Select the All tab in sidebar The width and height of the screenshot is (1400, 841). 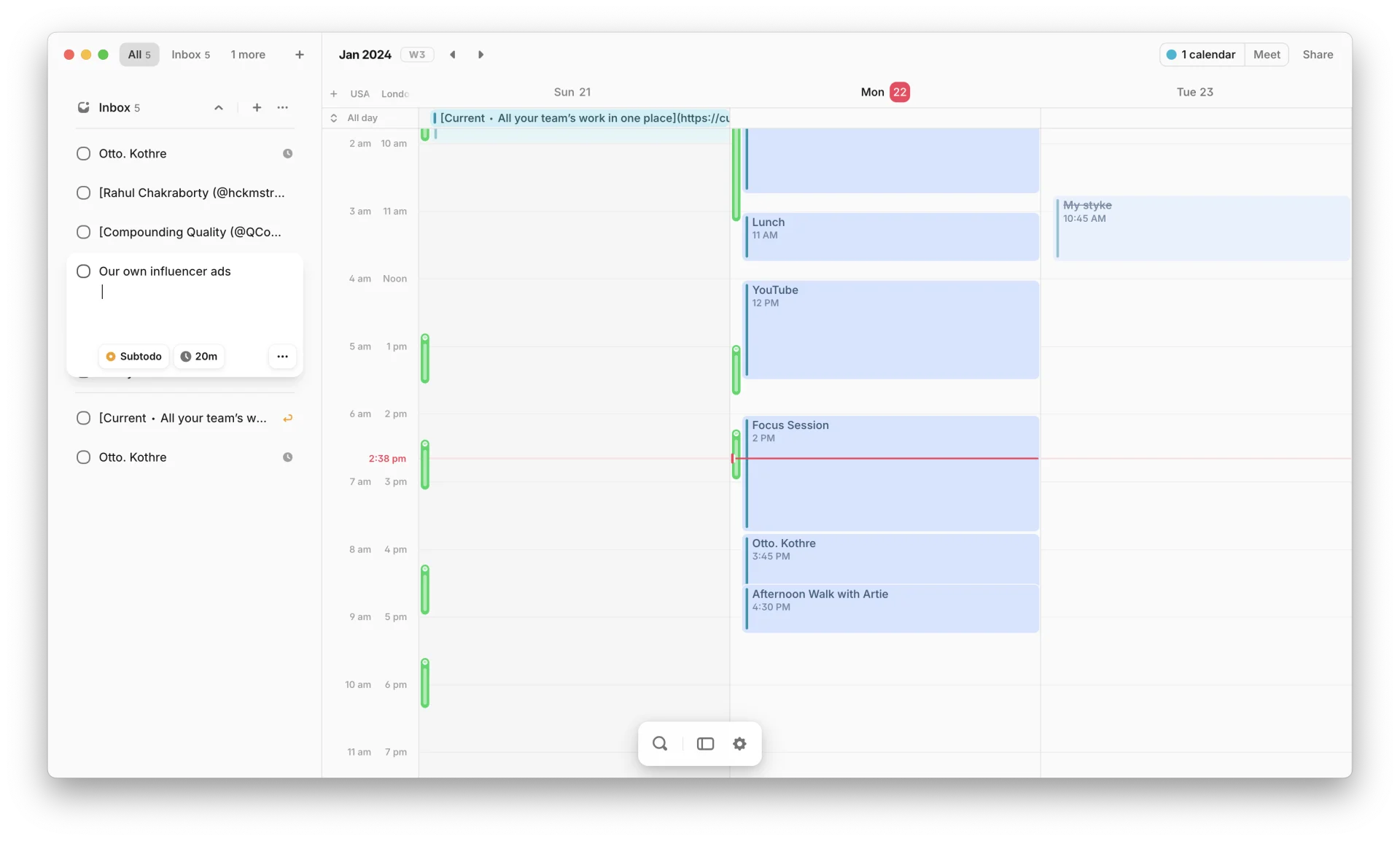click(139, 54)
